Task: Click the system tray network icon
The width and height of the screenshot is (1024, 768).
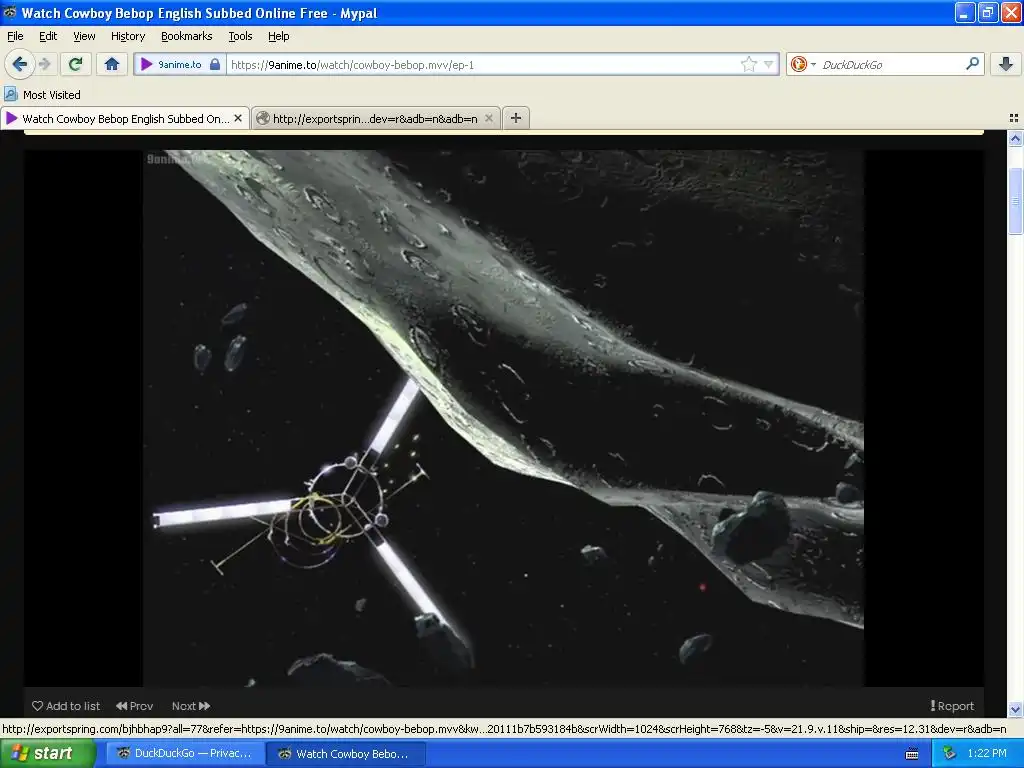Action: (950, 754)
